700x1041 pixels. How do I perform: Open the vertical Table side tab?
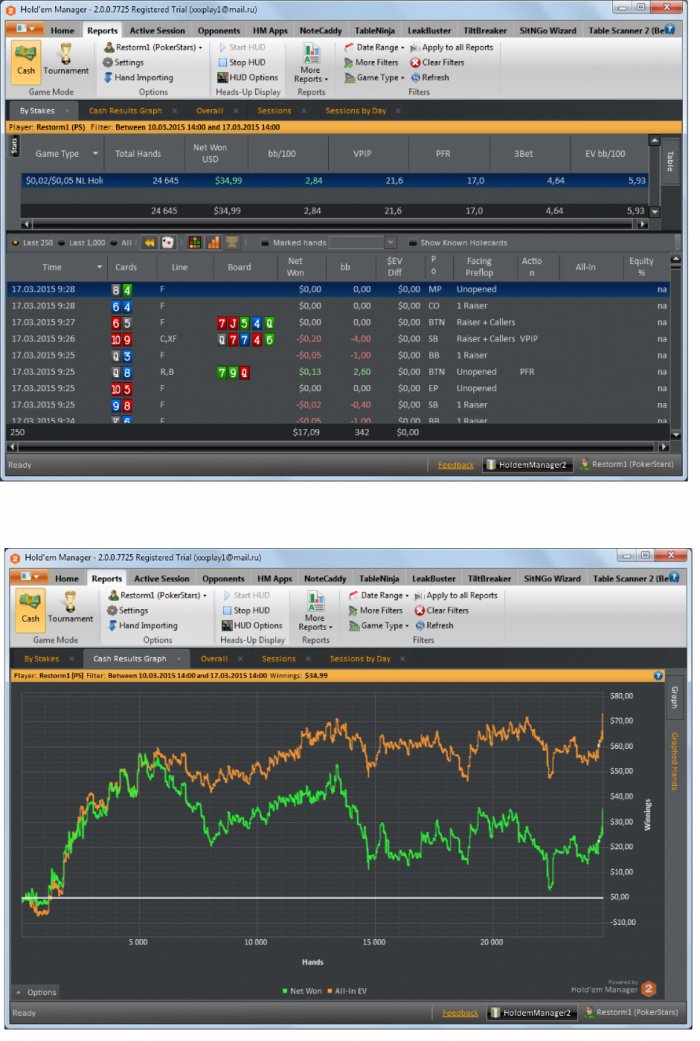point(670,161)
